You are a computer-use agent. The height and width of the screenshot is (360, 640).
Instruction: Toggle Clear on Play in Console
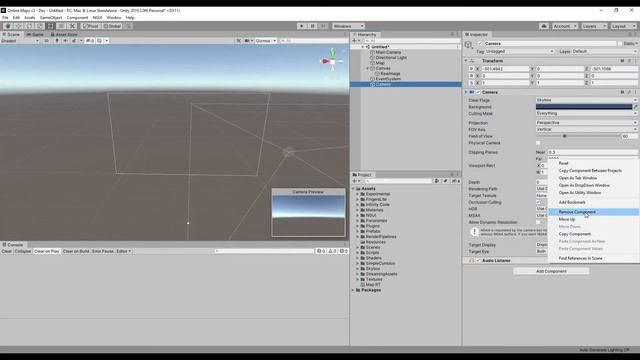point(47,251)
